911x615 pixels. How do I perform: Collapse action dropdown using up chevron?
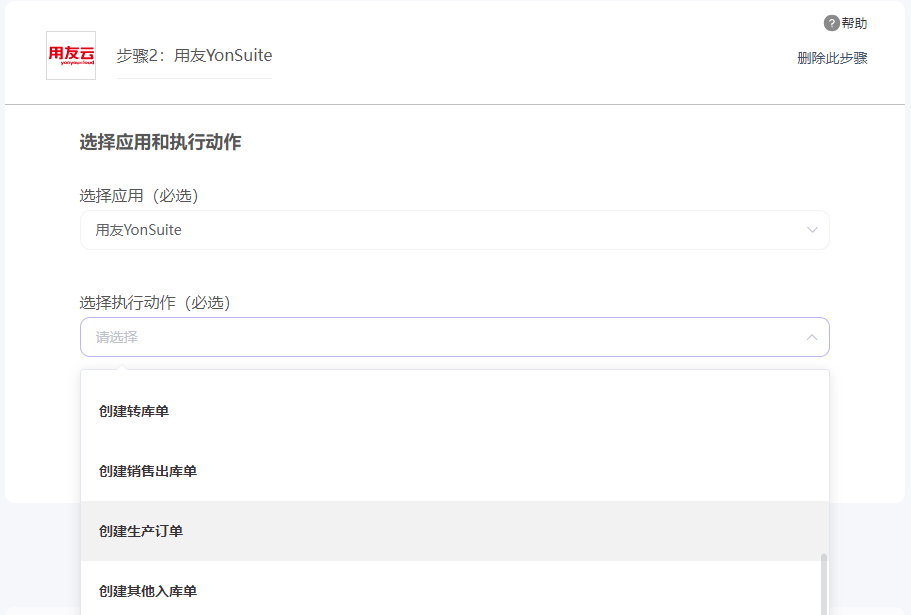(x=812, y=337)
